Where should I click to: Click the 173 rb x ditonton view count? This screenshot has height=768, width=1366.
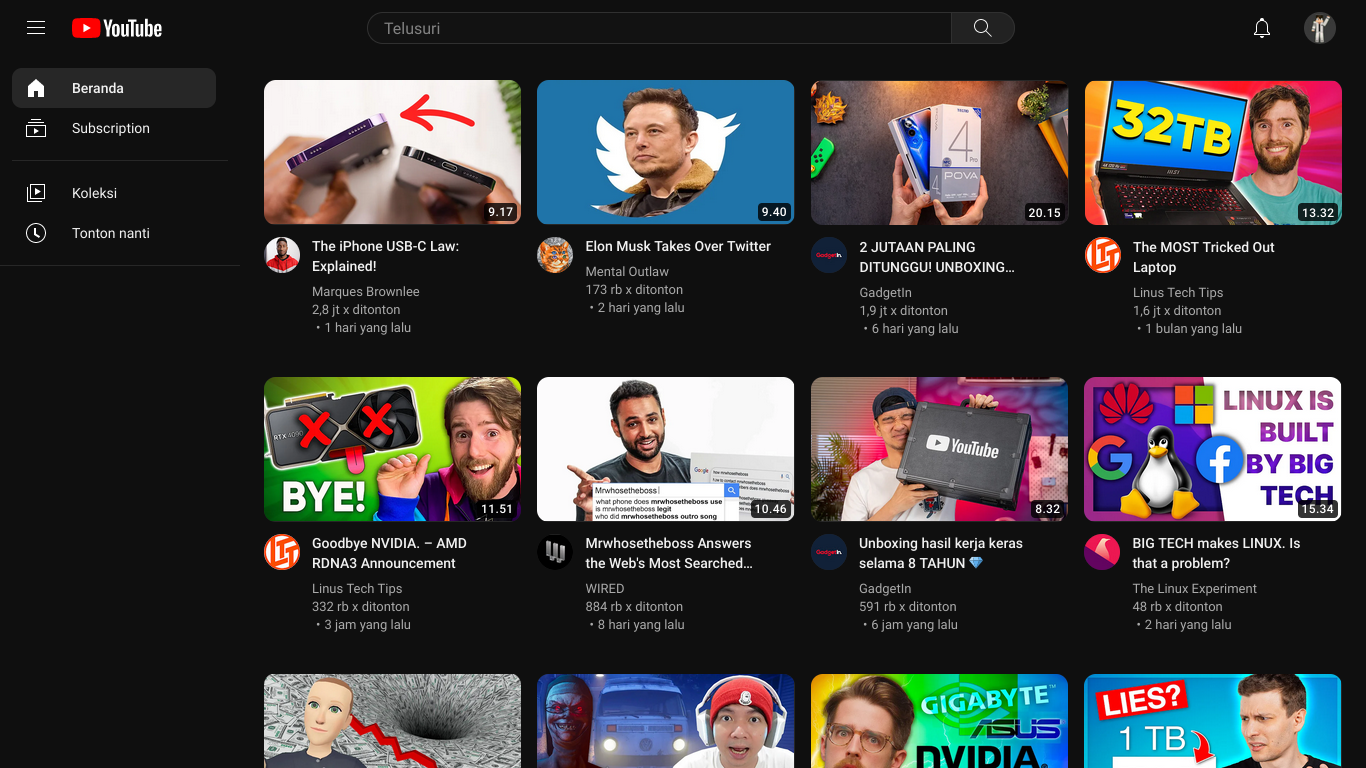pos(635,290)
